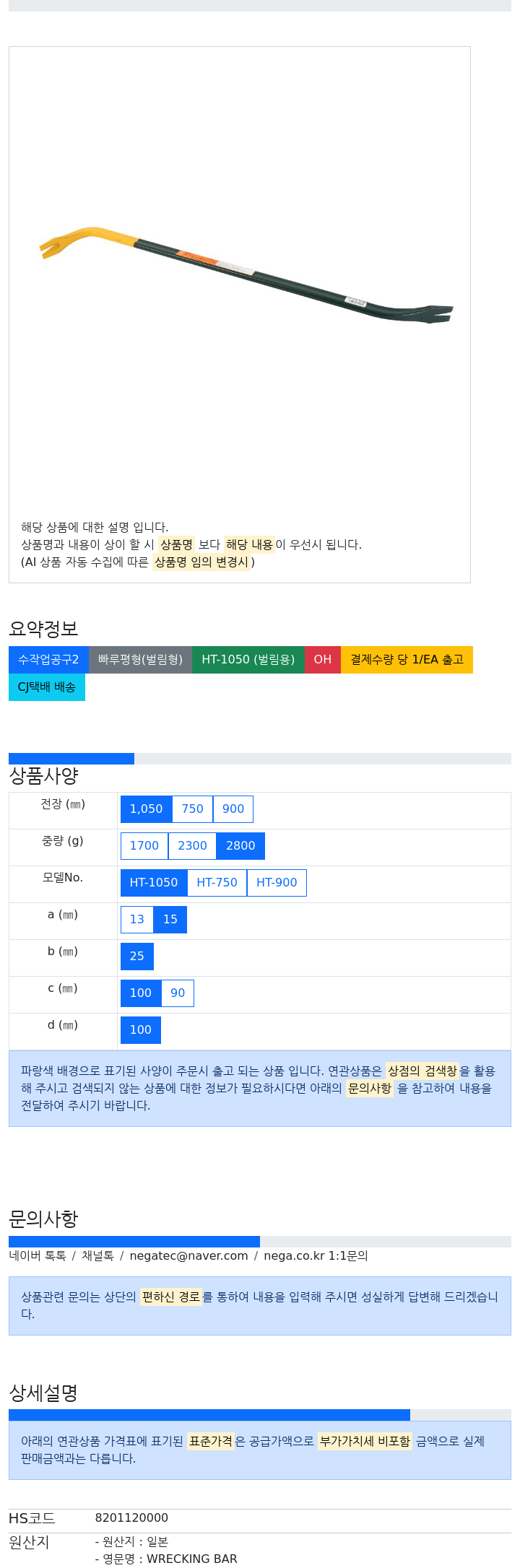This screenshot has width=520, height=1568.
Task: Click the red OH tag
Action: tap(323, 660)
